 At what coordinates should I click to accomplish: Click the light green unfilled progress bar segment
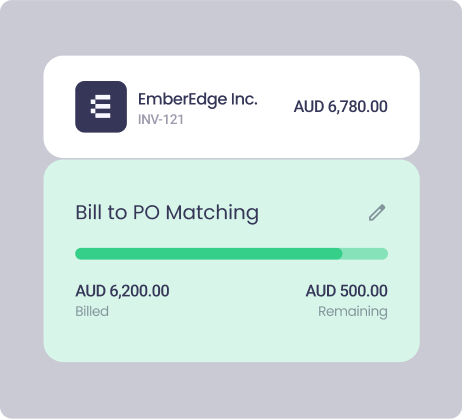[x=365, y=254]
